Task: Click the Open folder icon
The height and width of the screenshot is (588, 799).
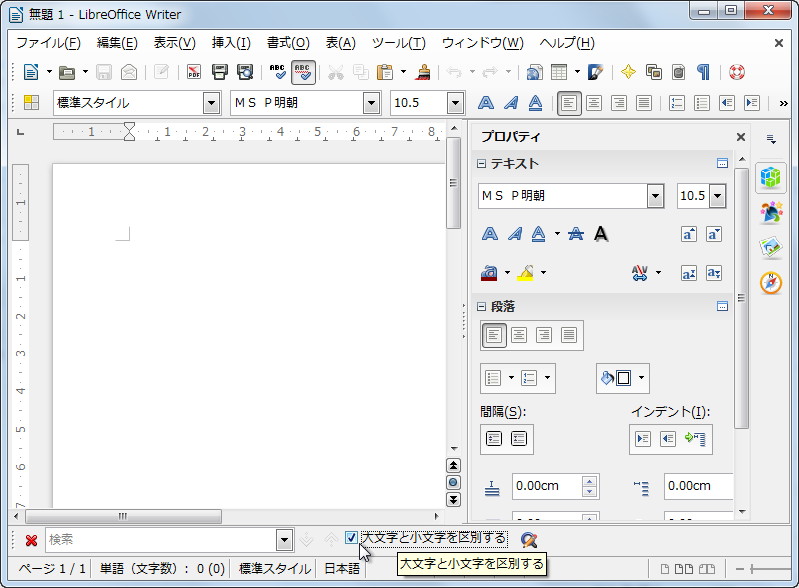Action: 67,72
